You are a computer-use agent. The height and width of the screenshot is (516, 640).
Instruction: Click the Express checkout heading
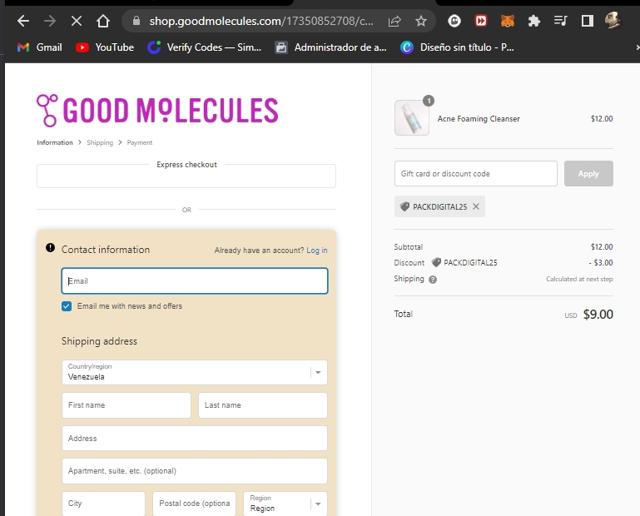coord(187,165)
